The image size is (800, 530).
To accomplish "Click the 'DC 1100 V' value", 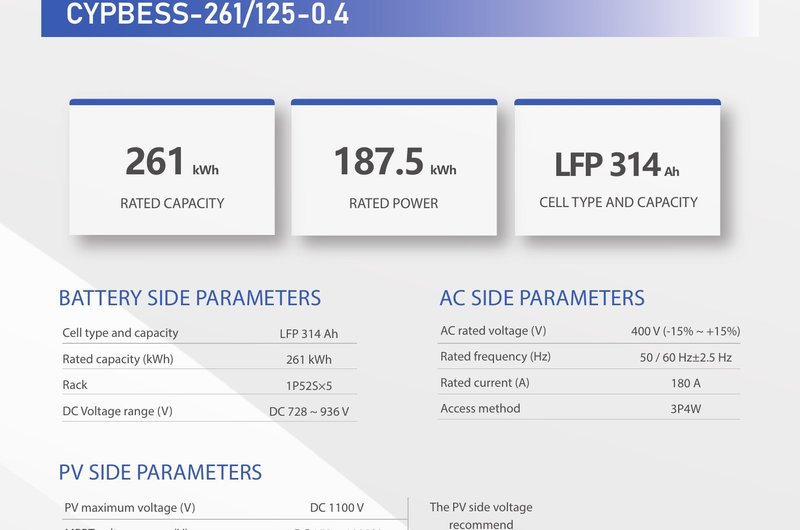I will point(337,508).
